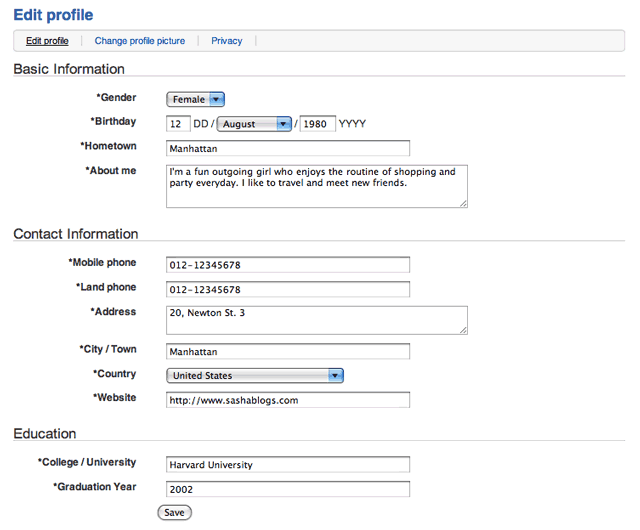Click the Address box resize handle

click(x=463, y=329)
